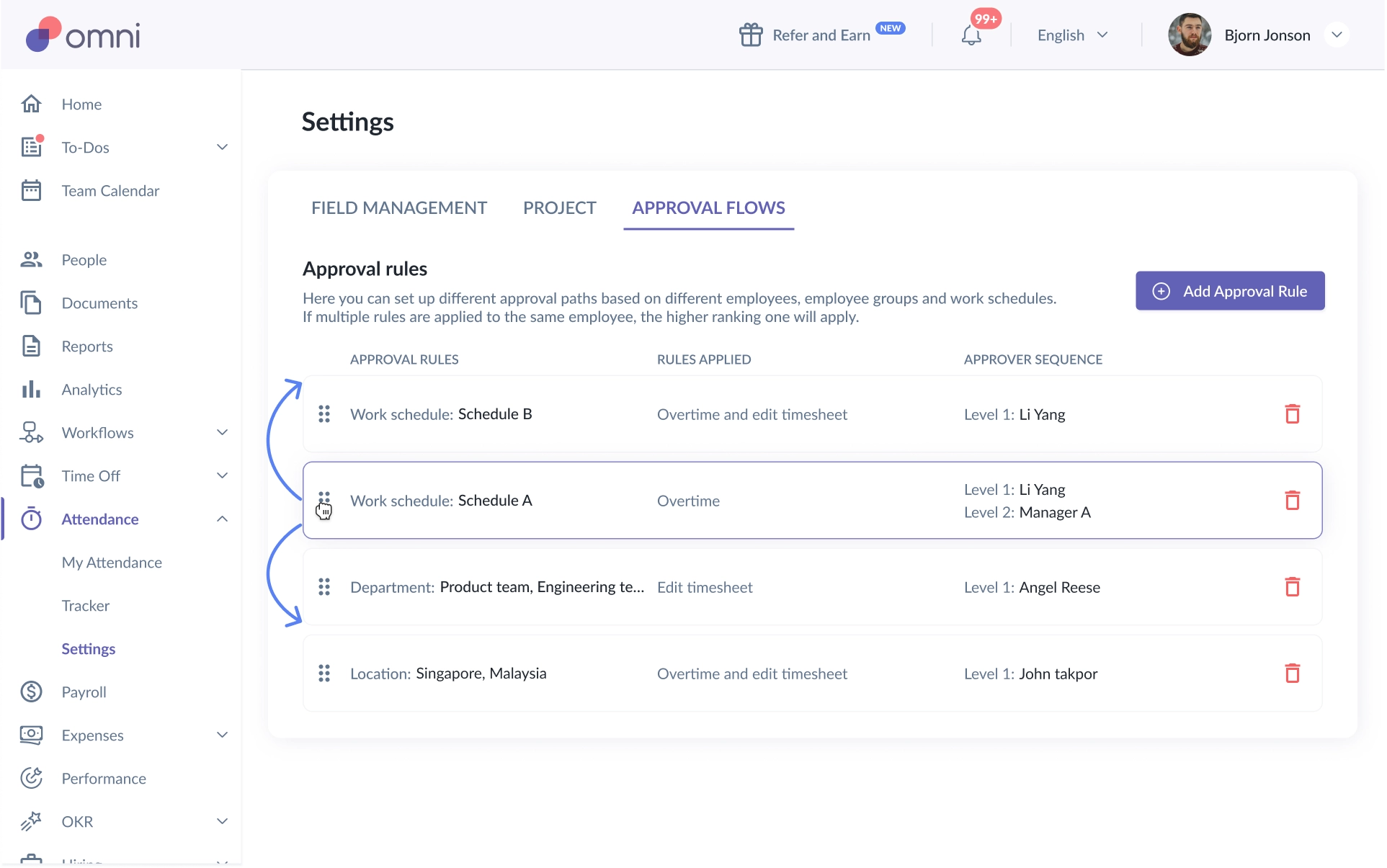Click drag handle of Department rule row

pyautogui.click(x=324, y=587)
